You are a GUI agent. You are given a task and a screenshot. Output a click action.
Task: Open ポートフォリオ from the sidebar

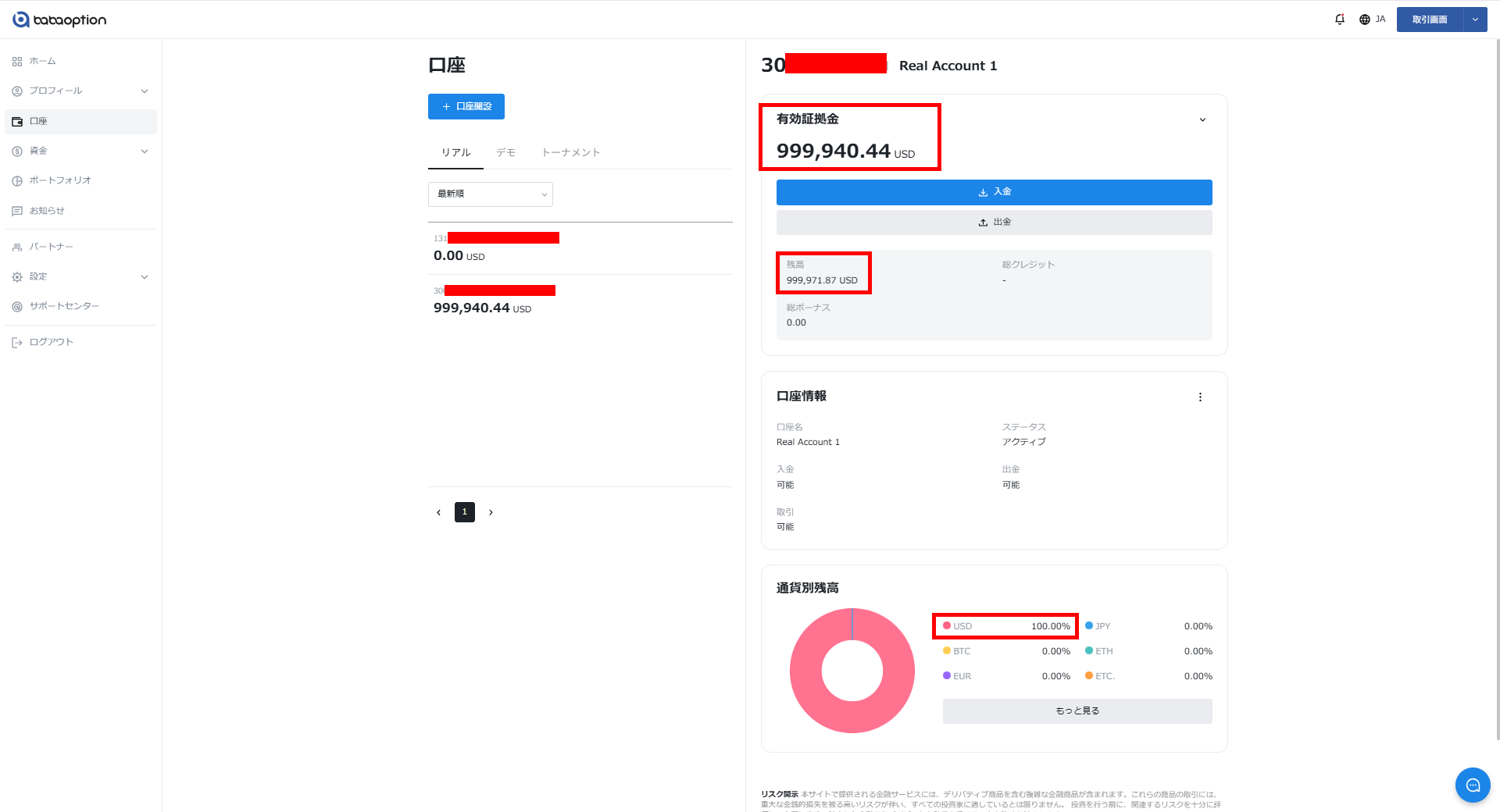(x=60, y=180)
